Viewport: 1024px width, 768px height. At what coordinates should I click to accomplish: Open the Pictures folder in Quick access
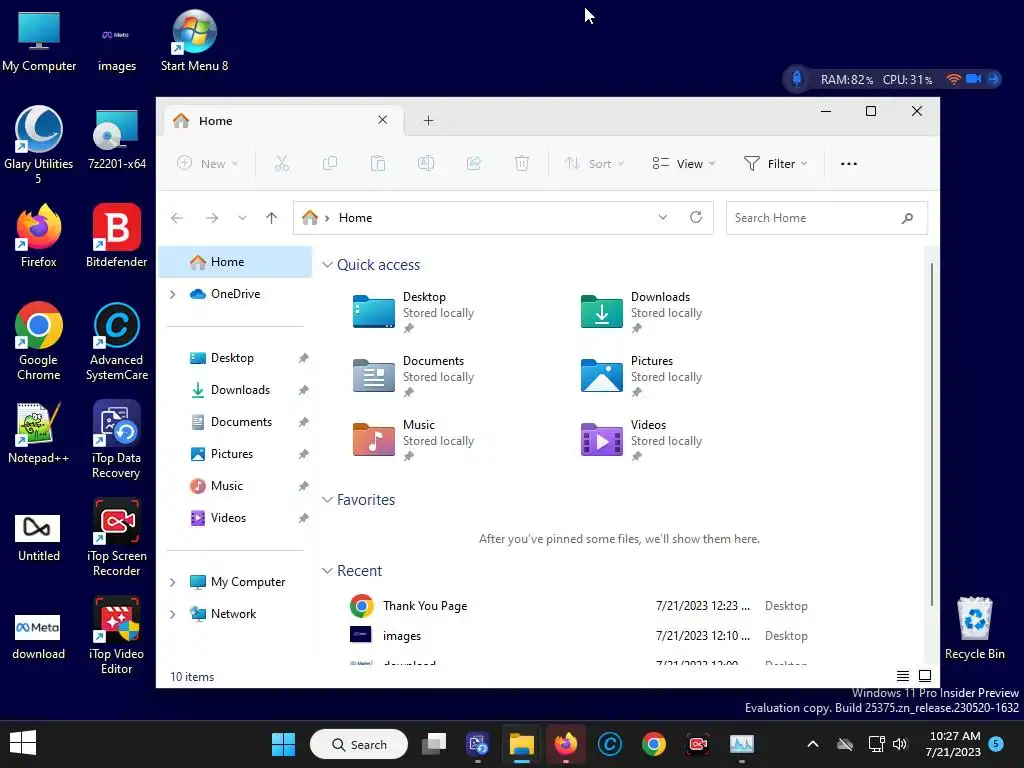coord(641,376)
